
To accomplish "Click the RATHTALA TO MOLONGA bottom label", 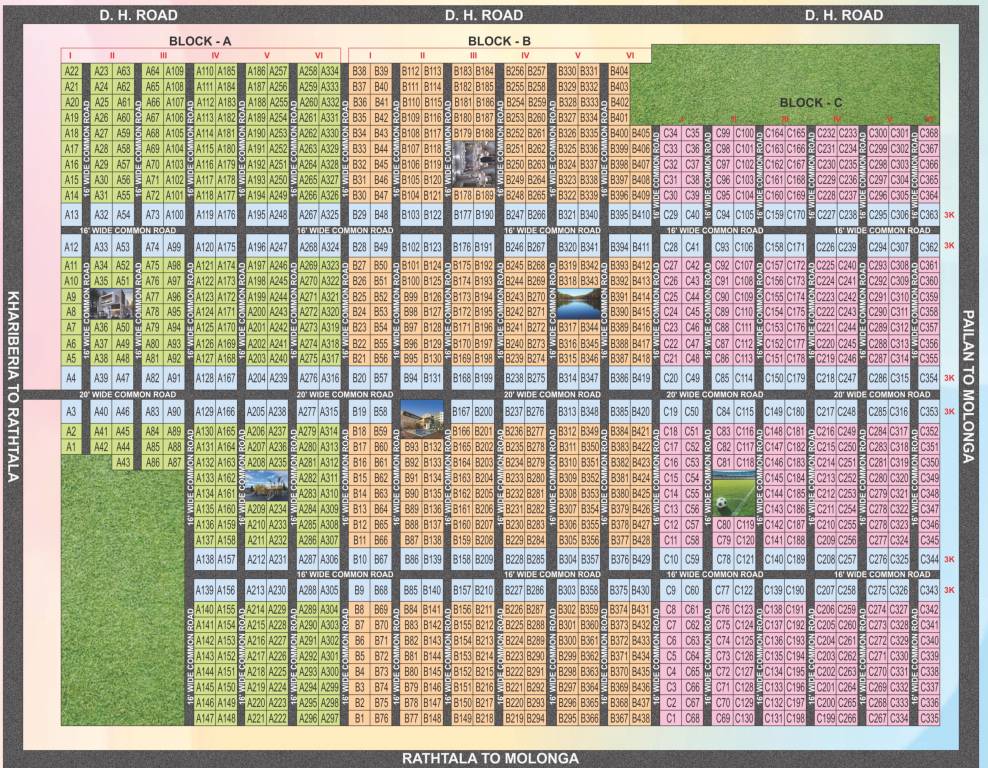I will [492, 755].
